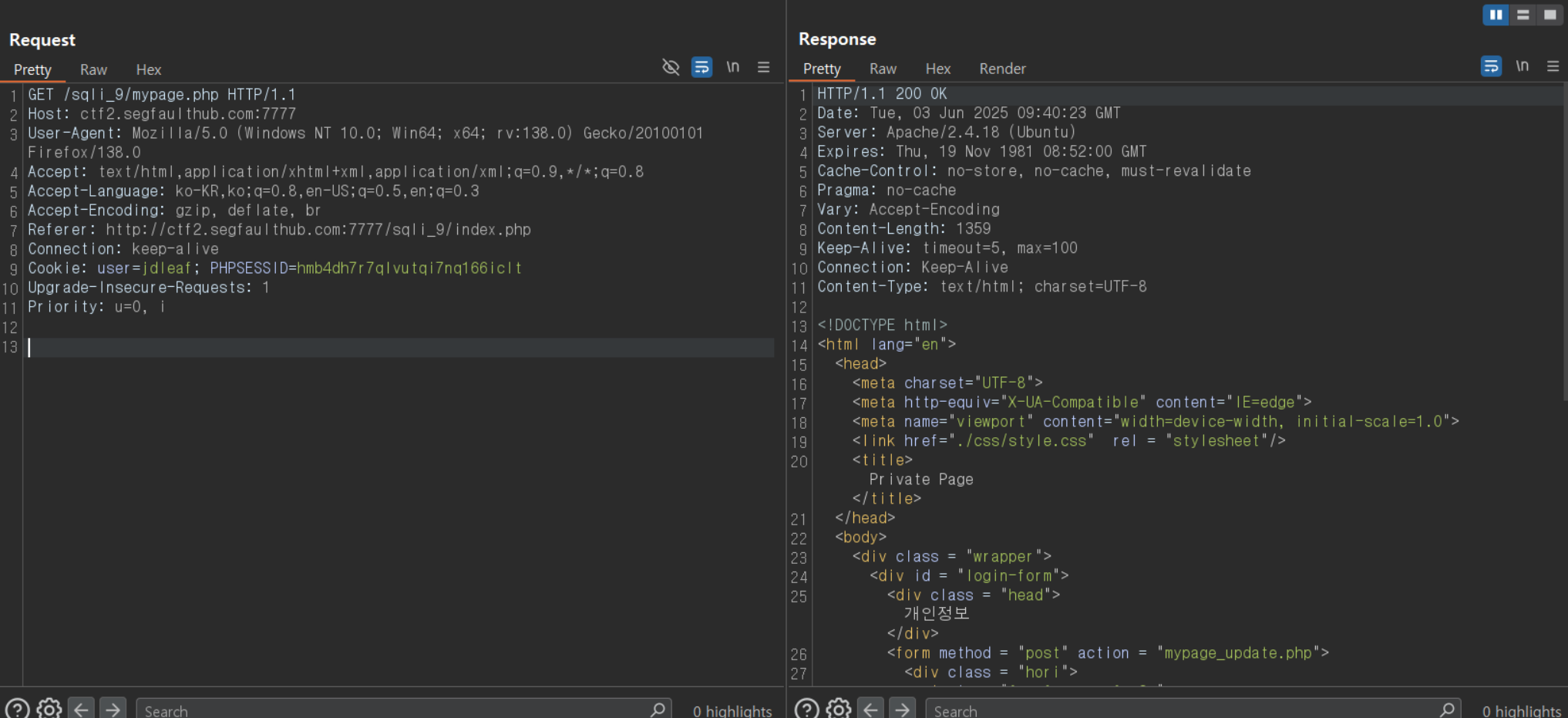Toggle non-printable characters \n in Request panel
This screenshot has height=718, width=1568.
732,67
